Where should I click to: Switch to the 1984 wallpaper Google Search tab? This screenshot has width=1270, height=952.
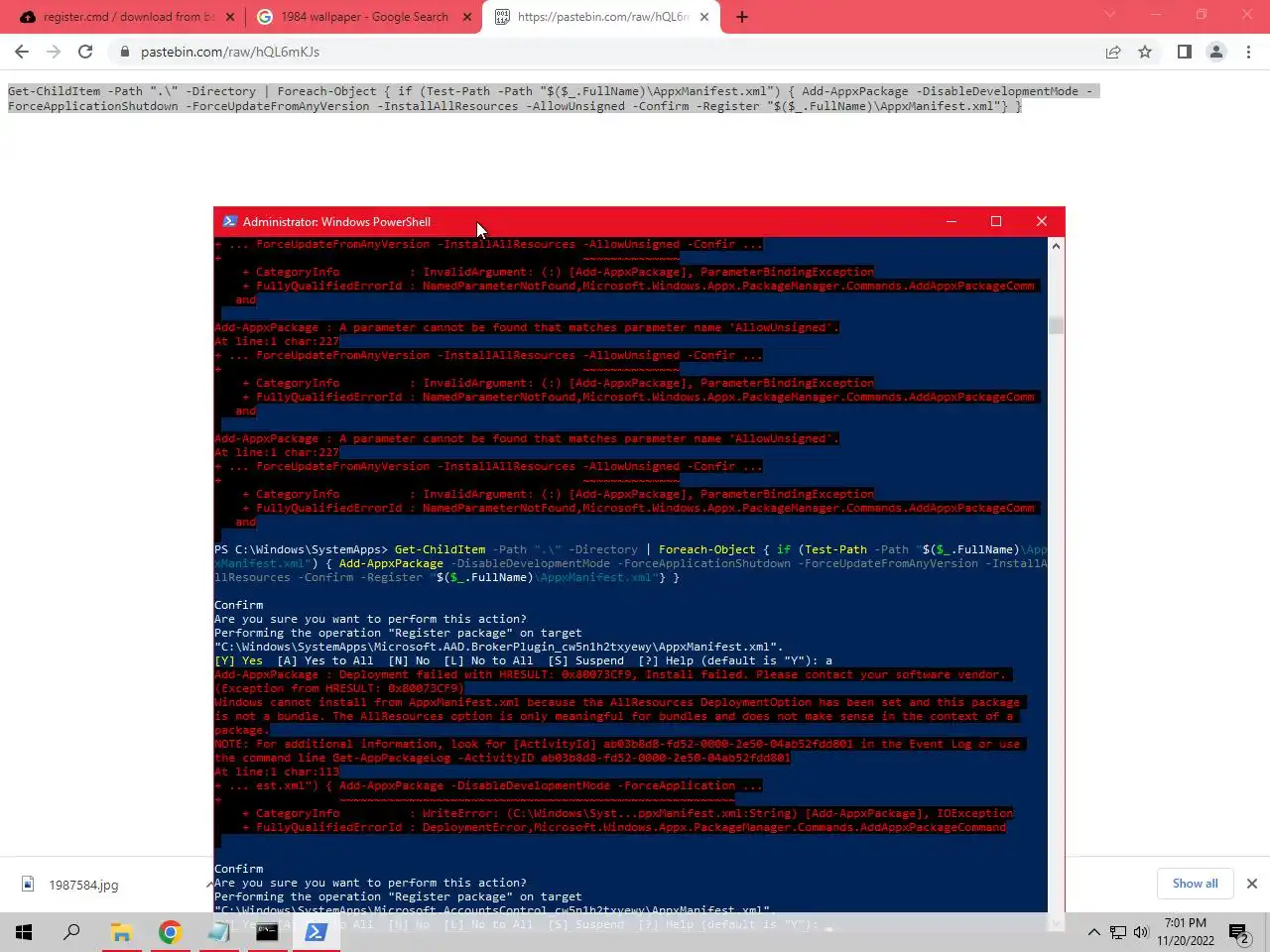point(363,17)
